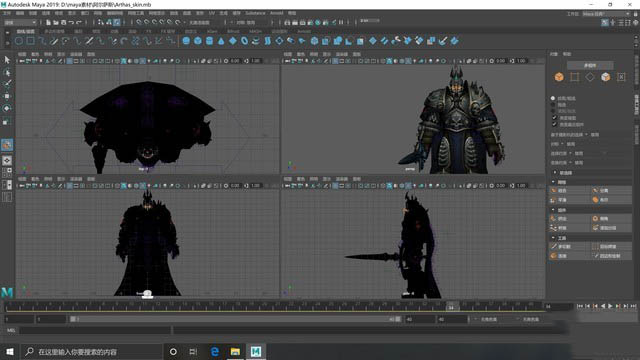This screenshot has width=640, height=360.
Task: Toggle the first checkbox in Modeling Toolkit
Action: 554,118
